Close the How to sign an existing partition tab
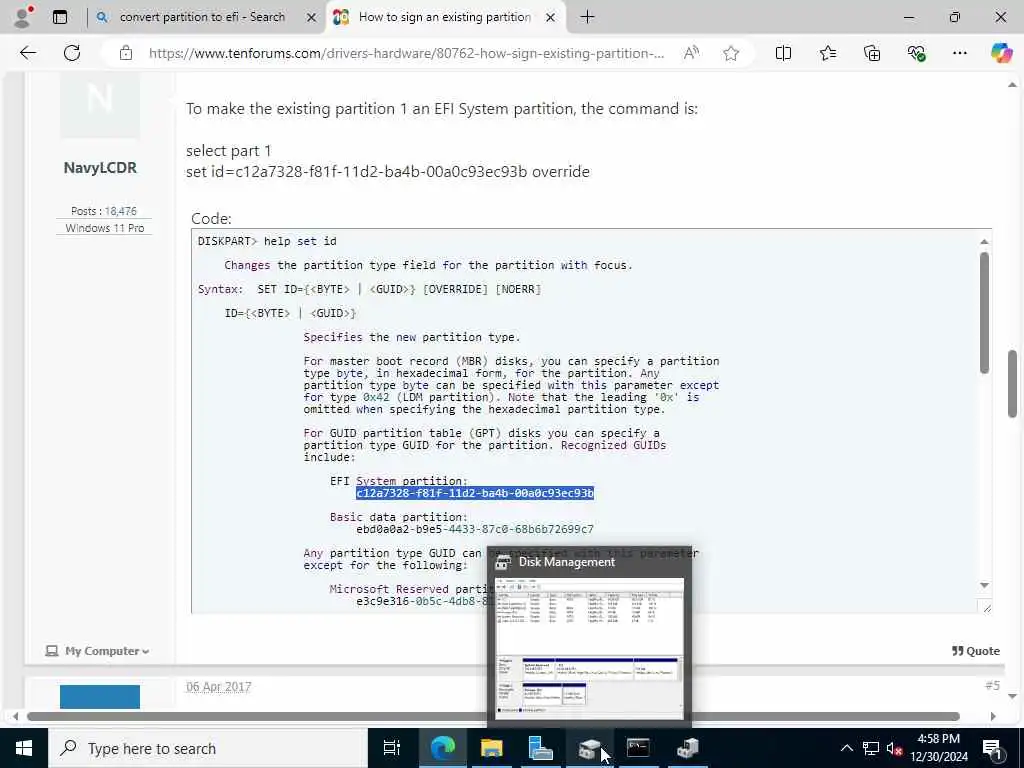 551,18
